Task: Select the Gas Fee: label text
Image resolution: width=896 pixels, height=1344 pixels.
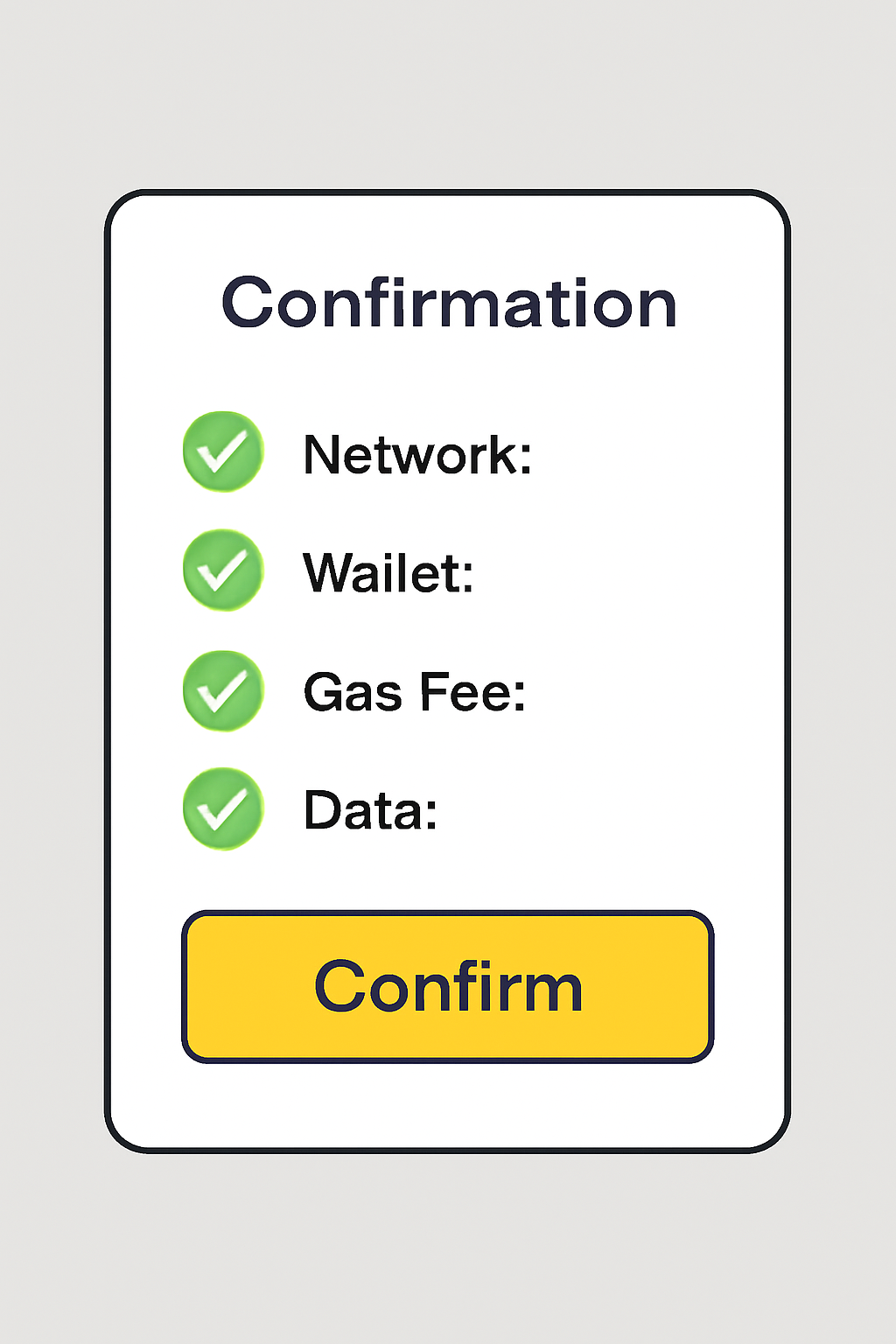Action: coord(414,692)
